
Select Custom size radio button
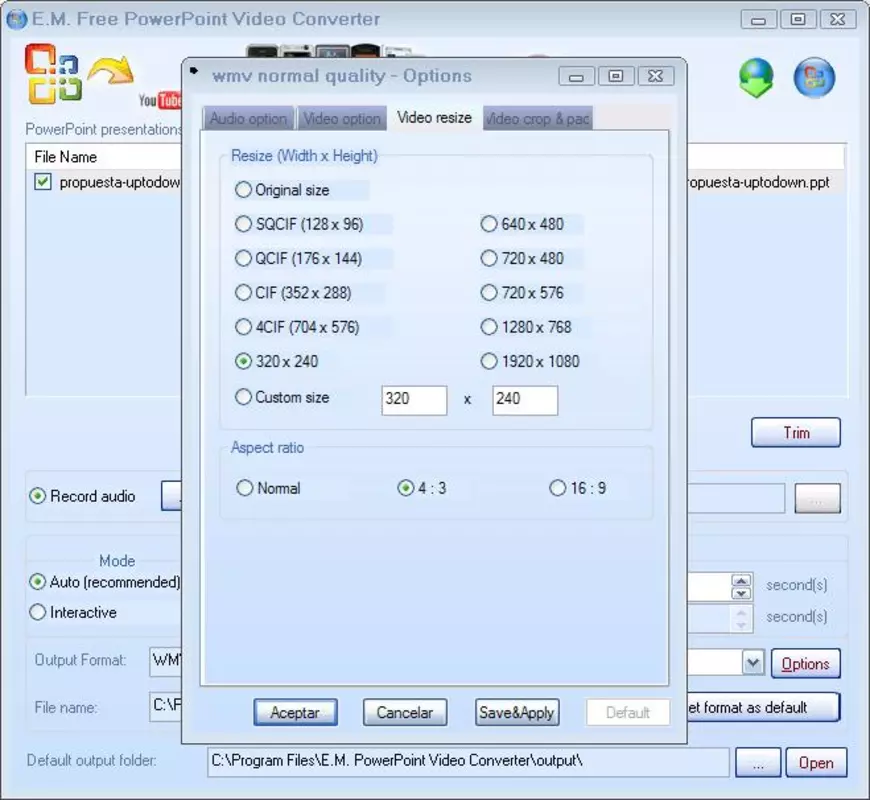[x=243, y=397]
